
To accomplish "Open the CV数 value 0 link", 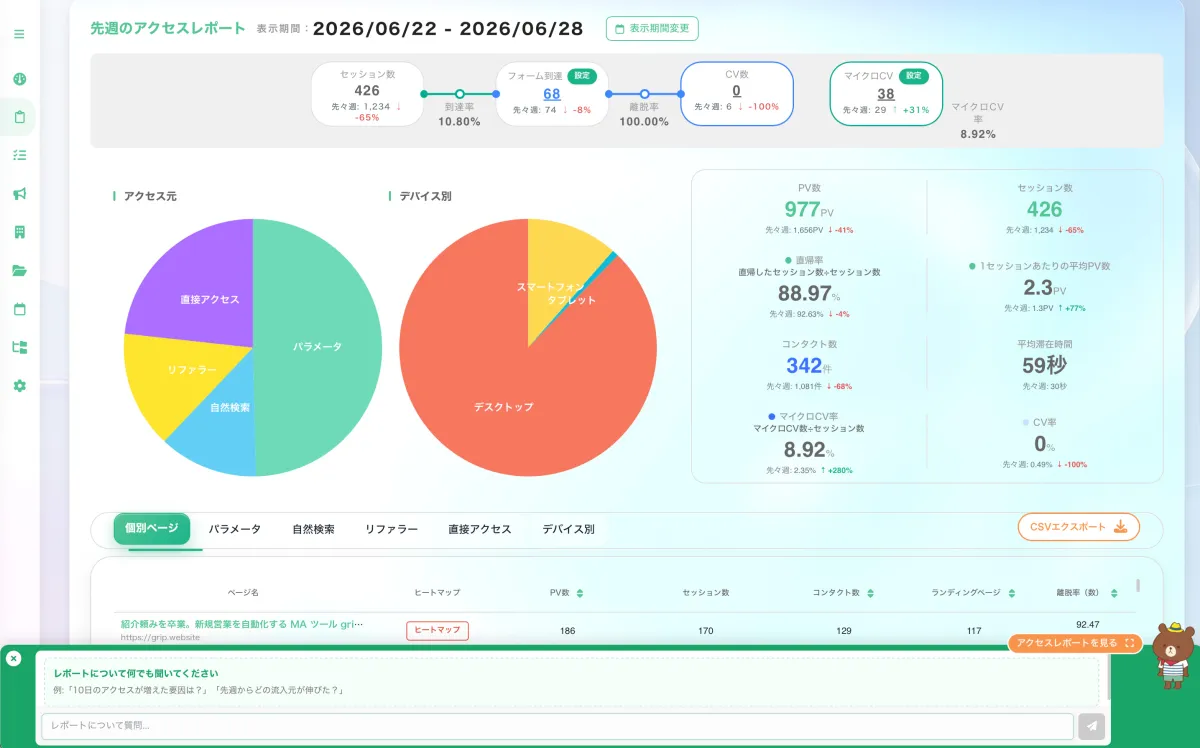I will (x=737, y=91).
